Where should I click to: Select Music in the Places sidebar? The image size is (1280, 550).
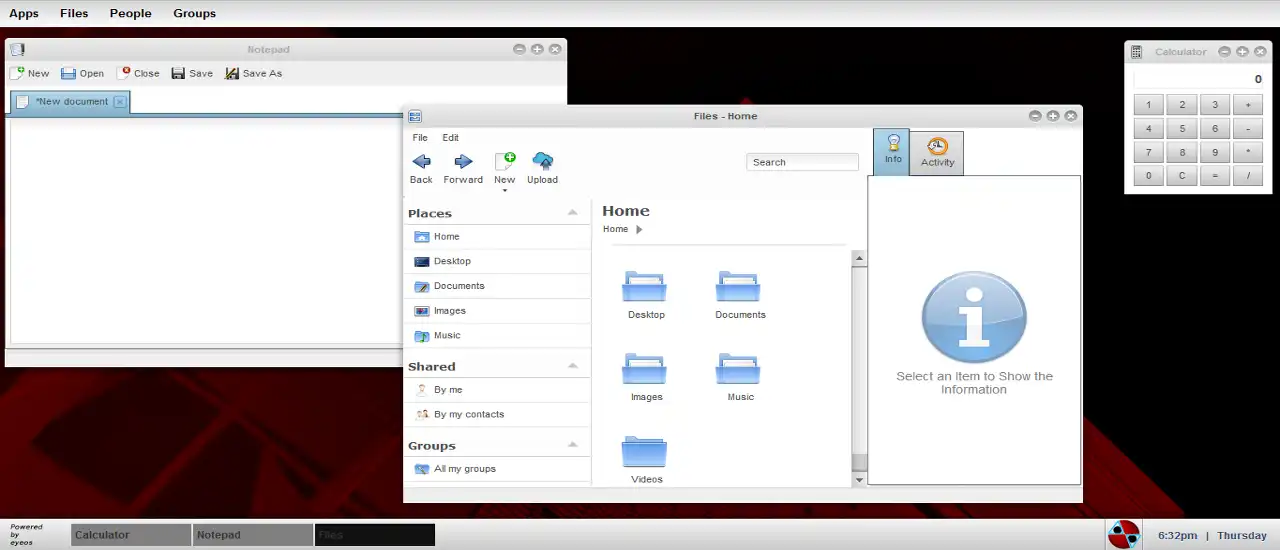[498, 336]
